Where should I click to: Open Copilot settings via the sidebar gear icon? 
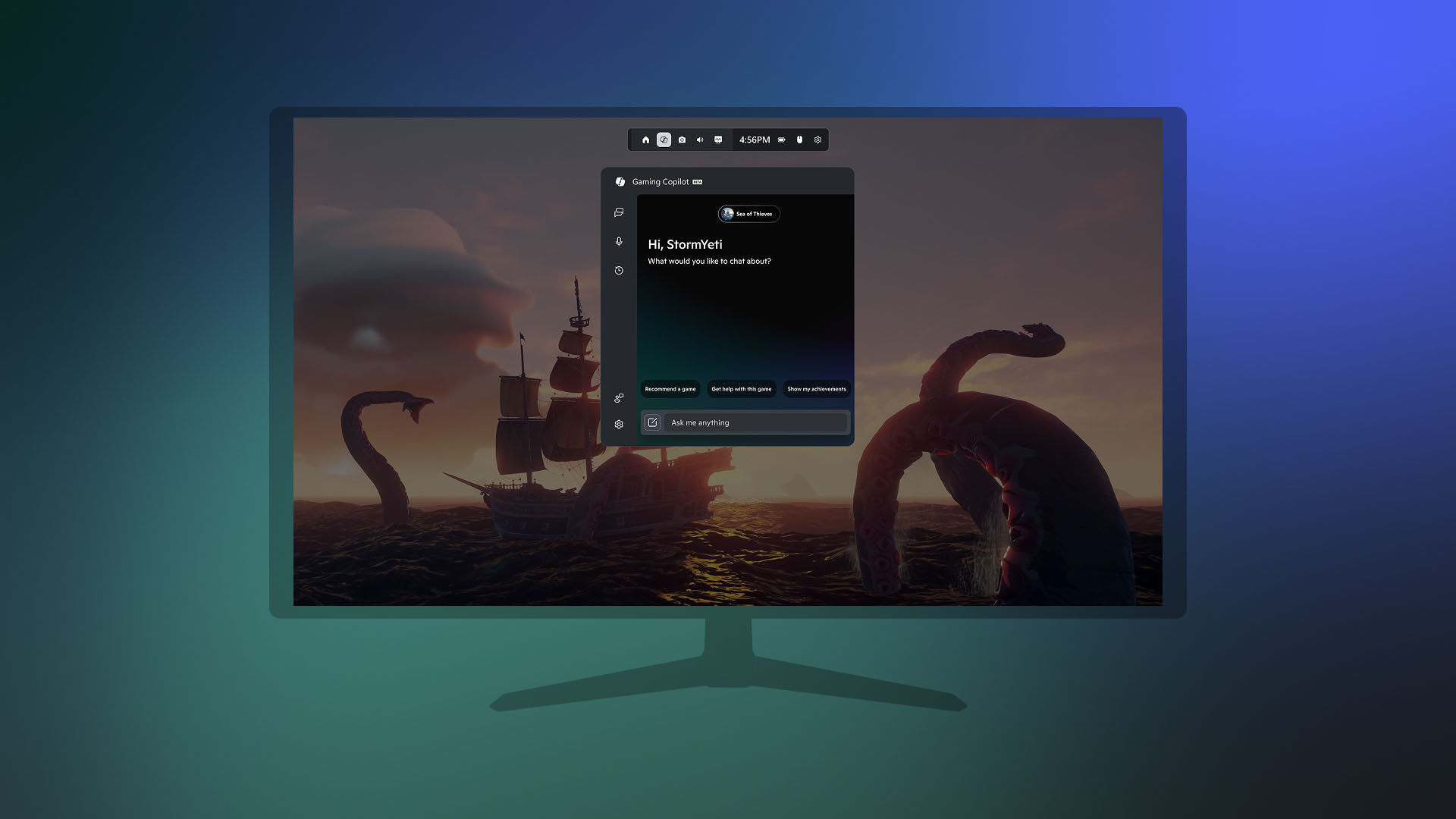[x=619, y=424]
